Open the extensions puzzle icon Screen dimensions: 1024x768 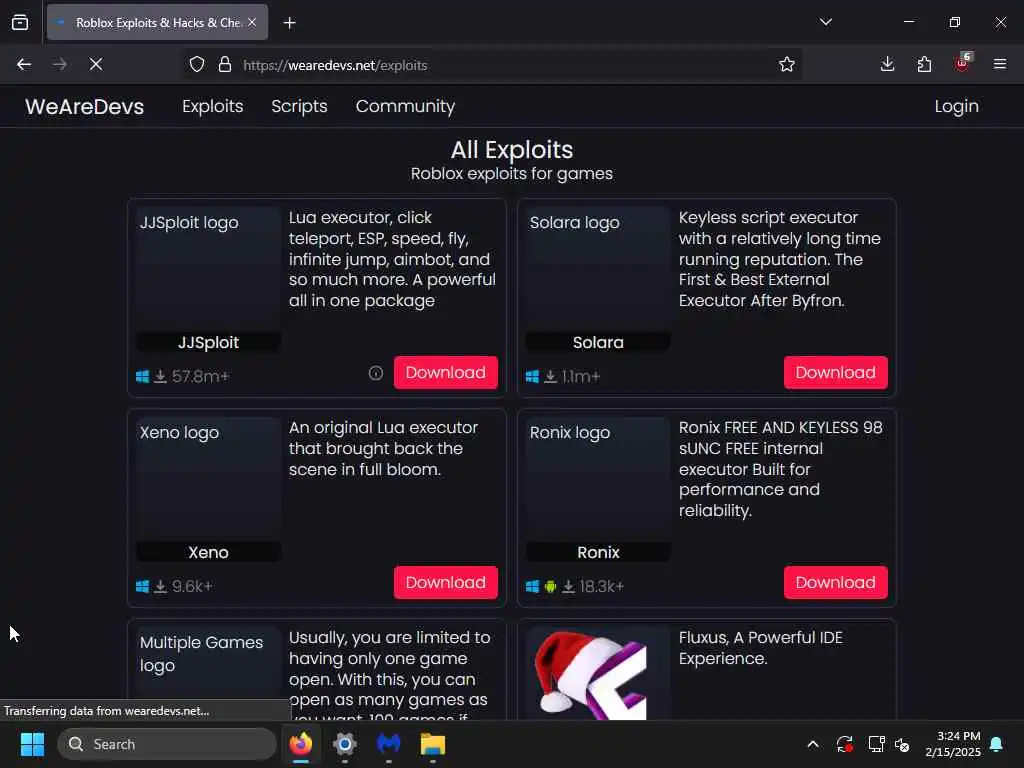[924, 65]
